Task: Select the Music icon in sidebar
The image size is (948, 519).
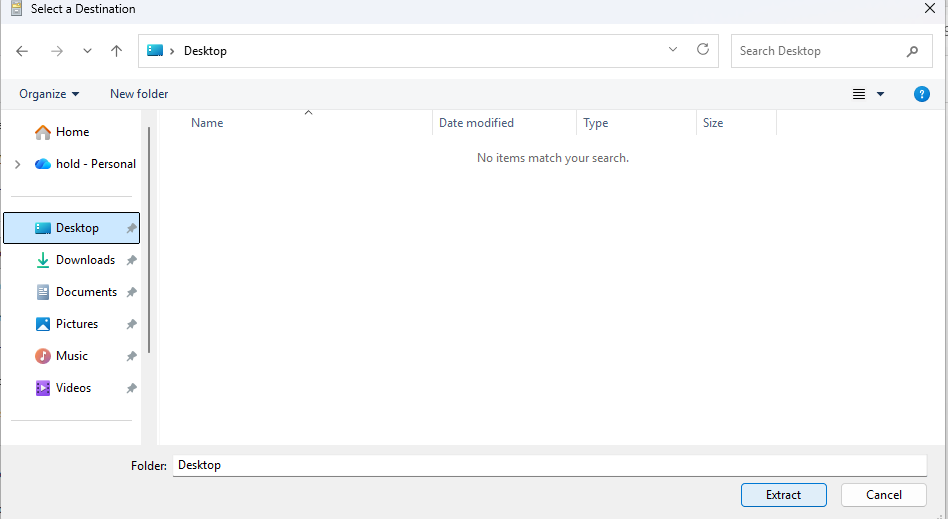Action: 43,356
